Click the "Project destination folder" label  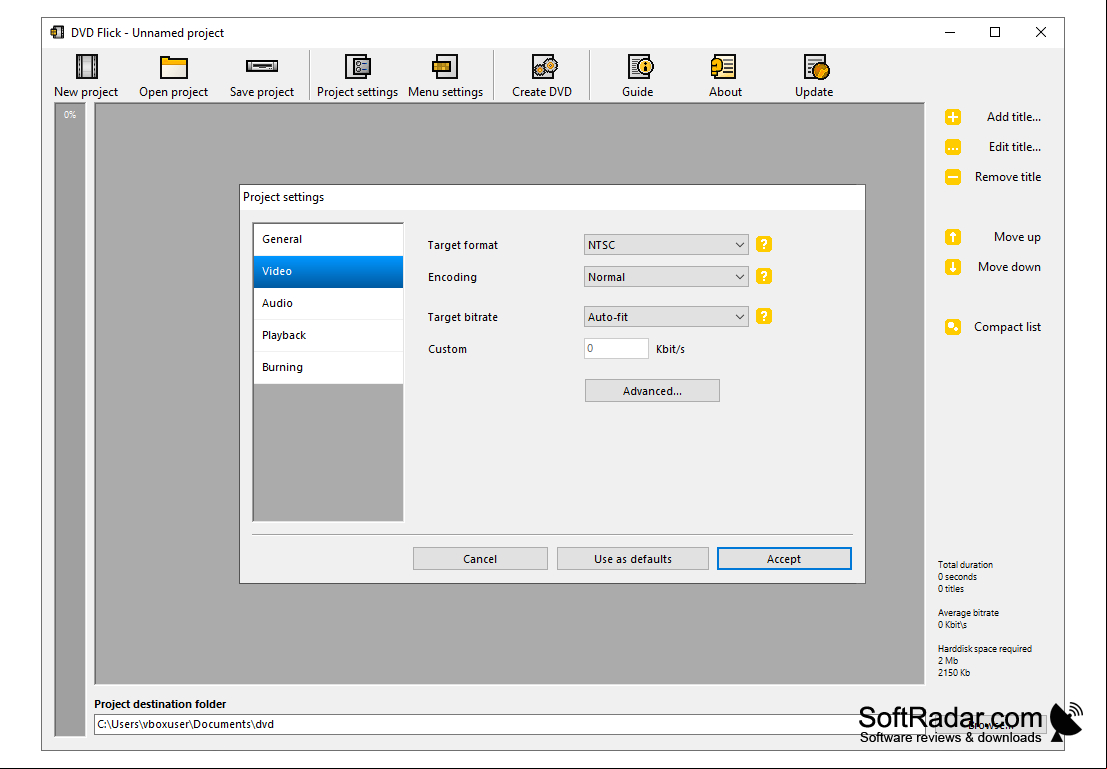tap(160, 704)
